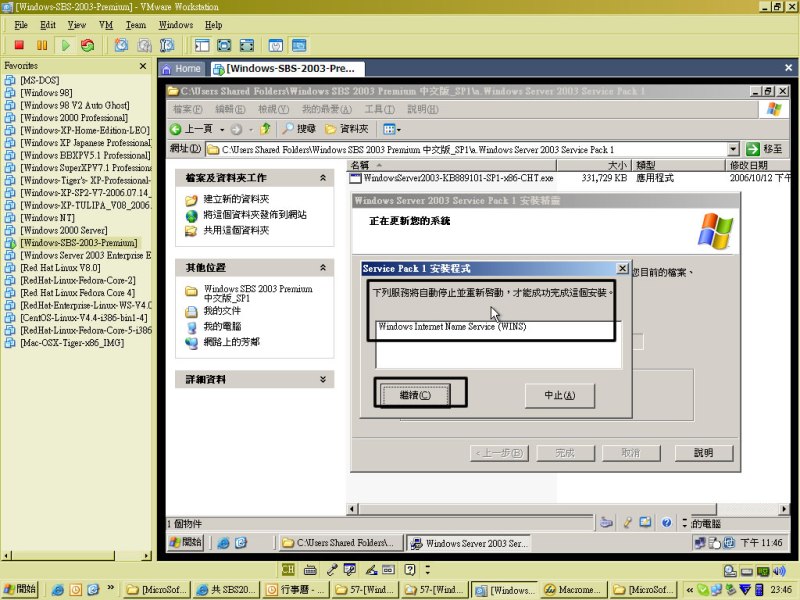This screenshot has height=600, width=800.
Task: Switch to full screen mode icon
Action: click(224, 45)
